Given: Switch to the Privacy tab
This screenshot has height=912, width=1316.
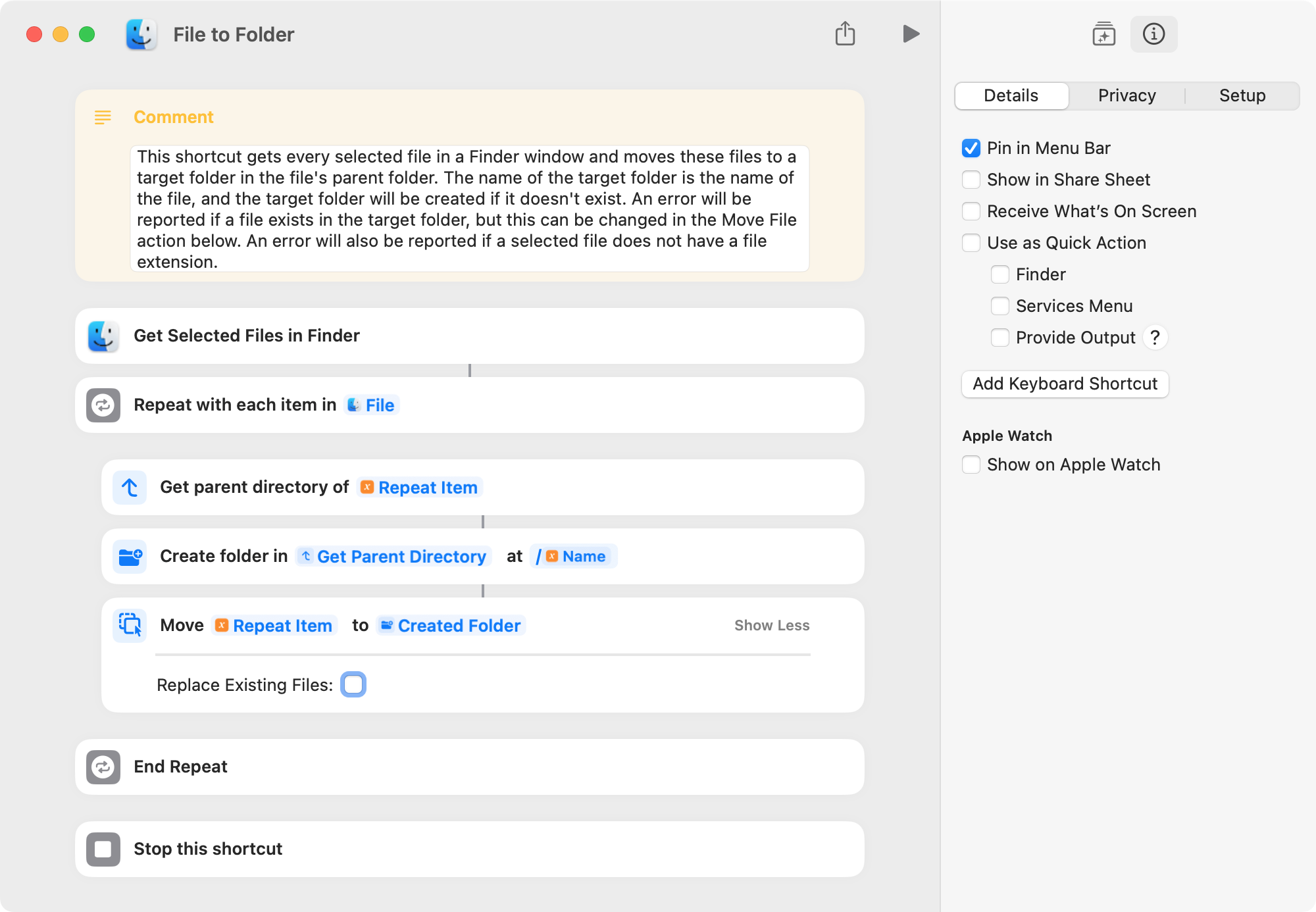Looking at the screenshot, I should 1127,96.
